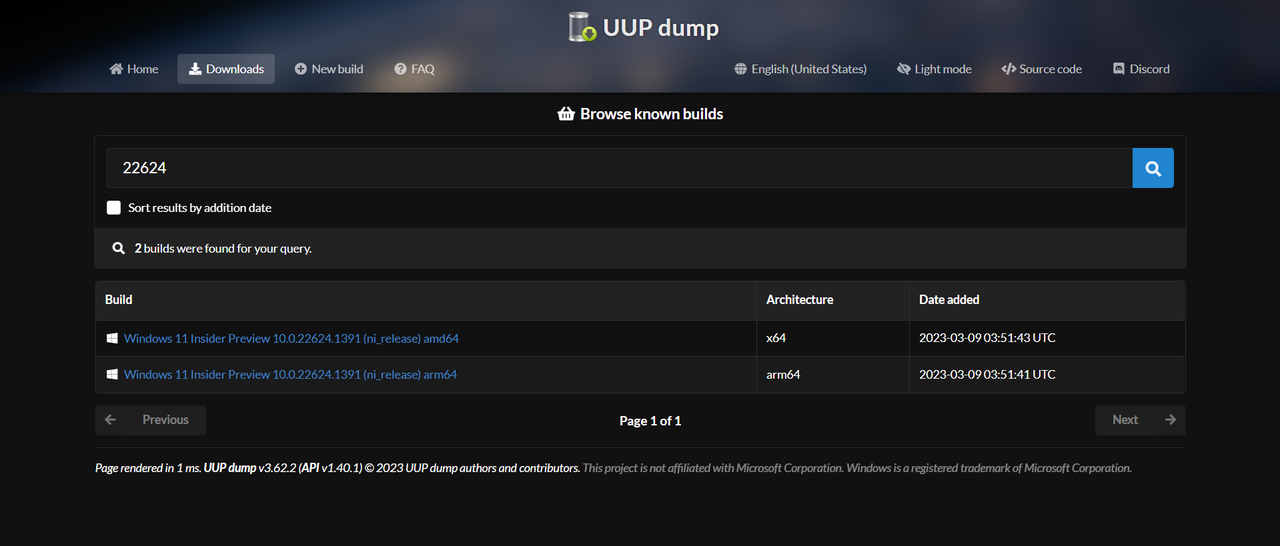The width and height of the screenshot is (1280, 546).
Task: Open the Windows 11 Insider Preview arm64 build
Action: [x=290, y=374]
